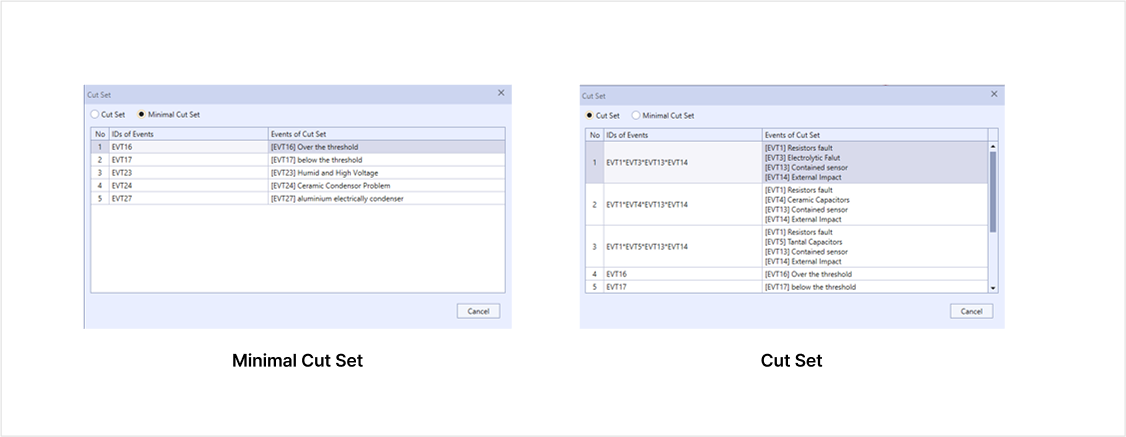Image resolution: width=1126 pixels, height=437 pixels.
Task: Click the vertical scrollbar thumb in the cut set table
Action: [x=992, y=190]
